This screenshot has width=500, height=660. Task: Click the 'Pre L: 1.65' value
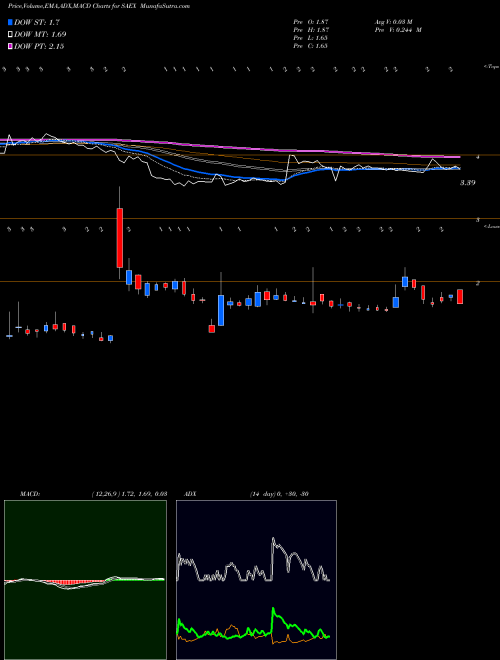click(311, 38)
